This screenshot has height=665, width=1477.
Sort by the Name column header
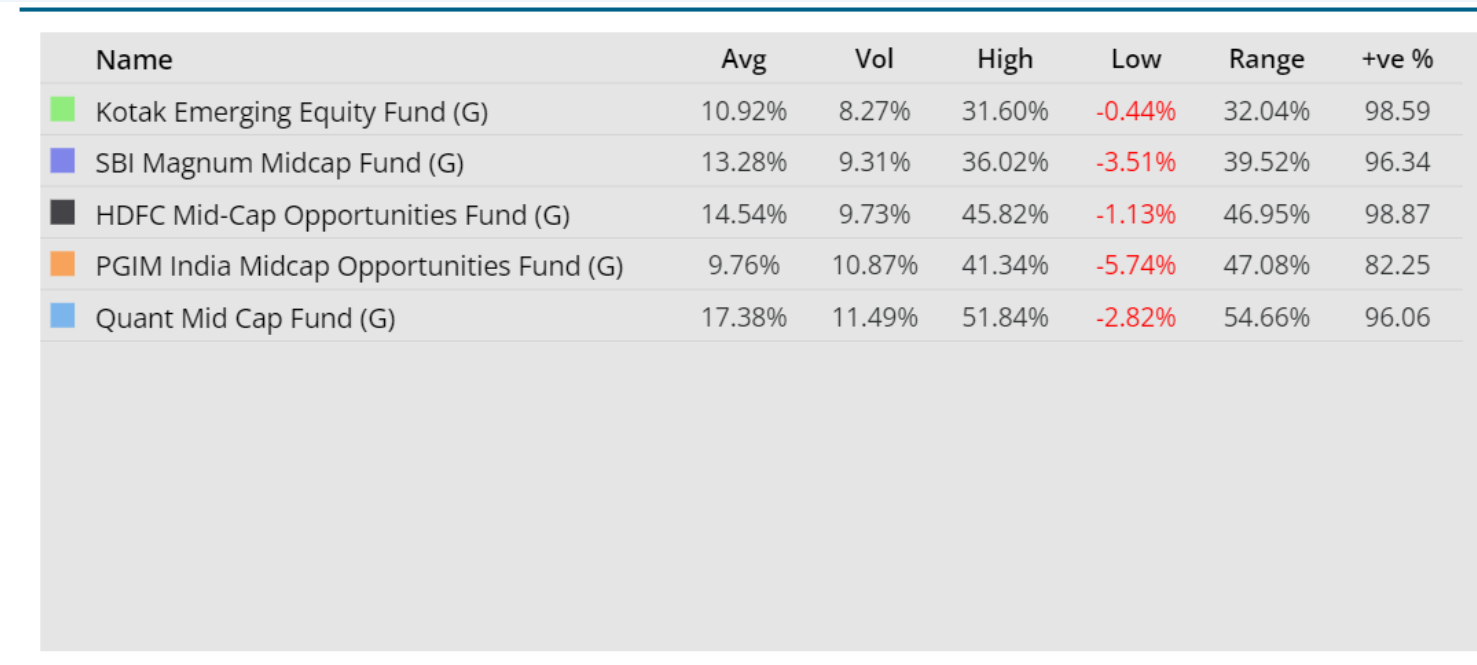134,60
